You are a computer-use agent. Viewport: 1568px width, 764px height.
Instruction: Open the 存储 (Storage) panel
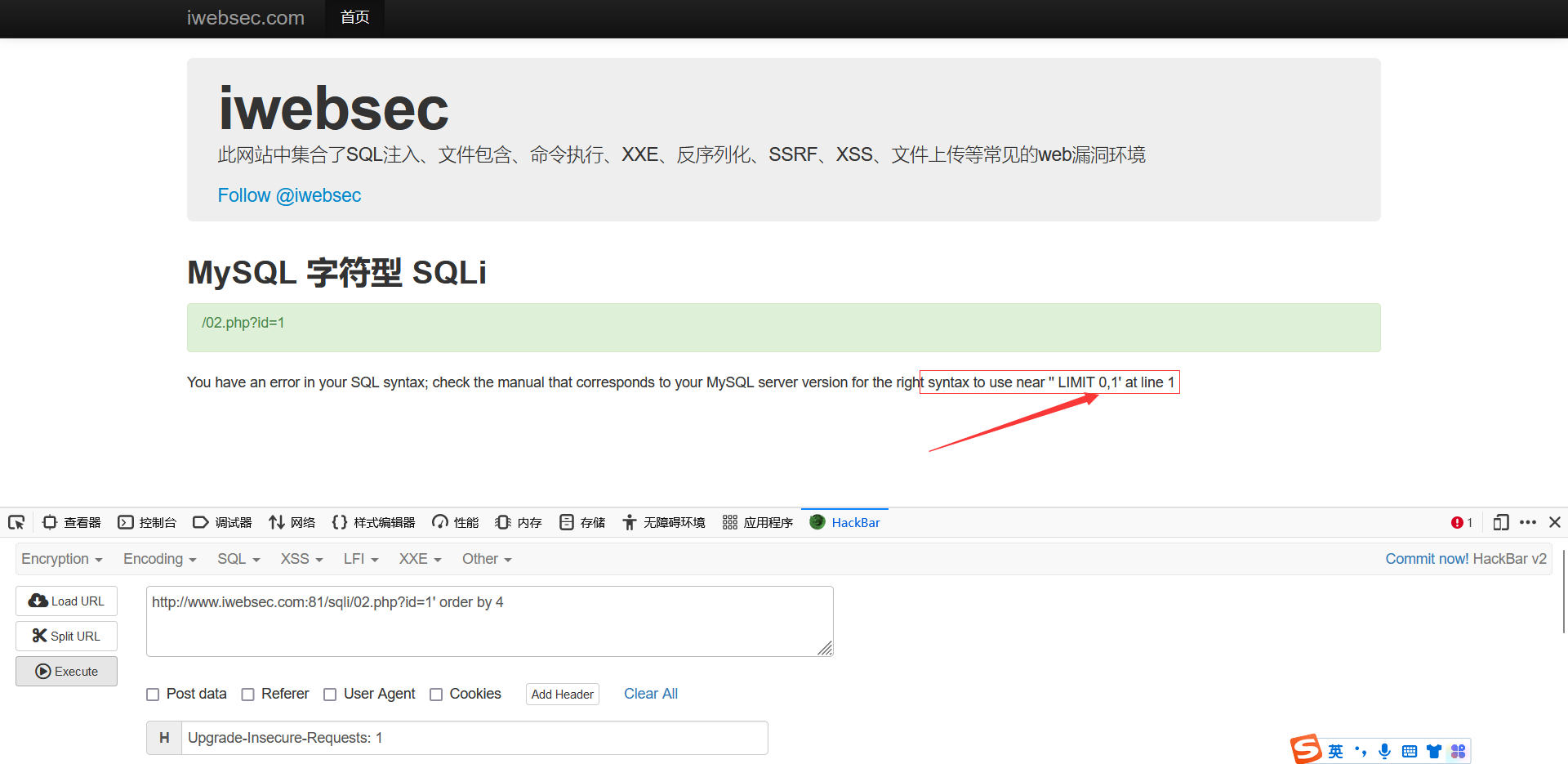[581, 522]
